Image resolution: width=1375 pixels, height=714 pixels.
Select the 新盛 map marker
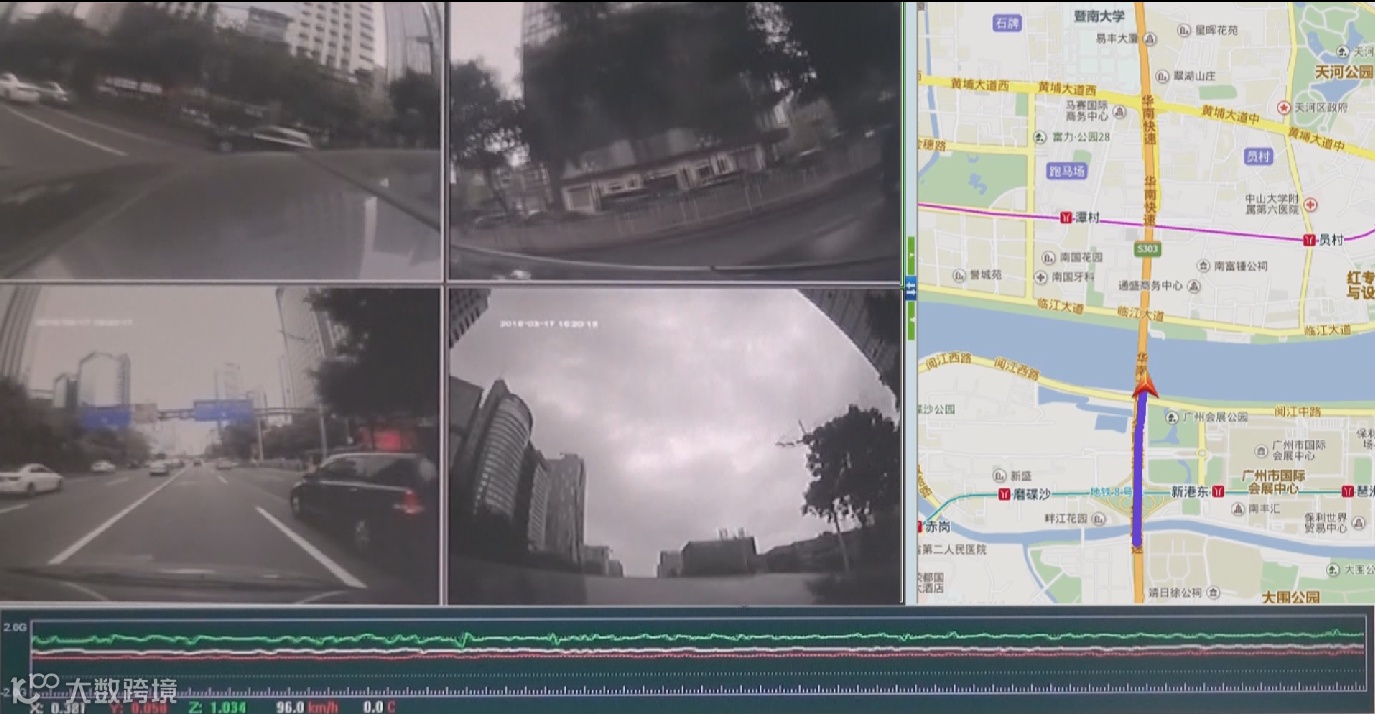[1000, 475]
